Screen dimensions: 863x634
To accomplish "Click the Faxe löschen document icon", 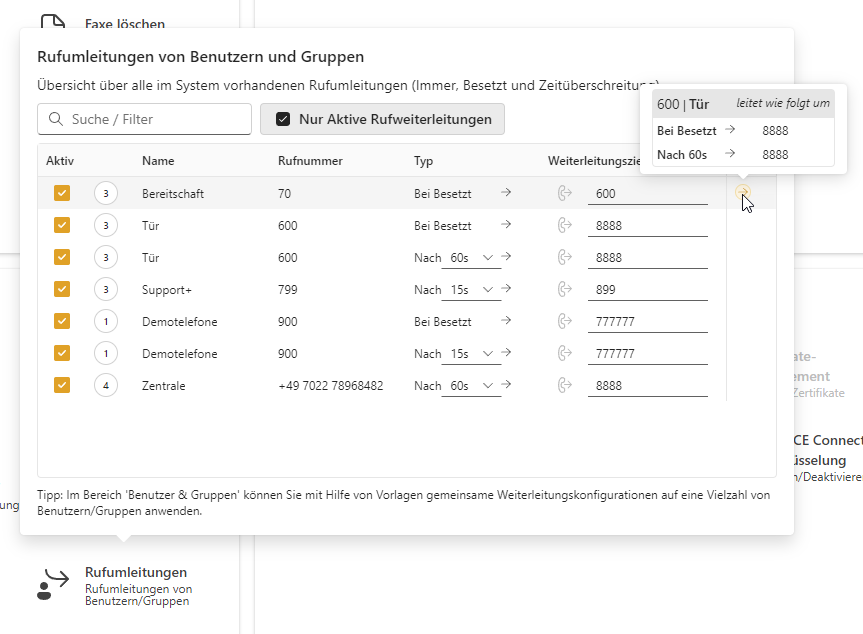I will pos(53,21).
